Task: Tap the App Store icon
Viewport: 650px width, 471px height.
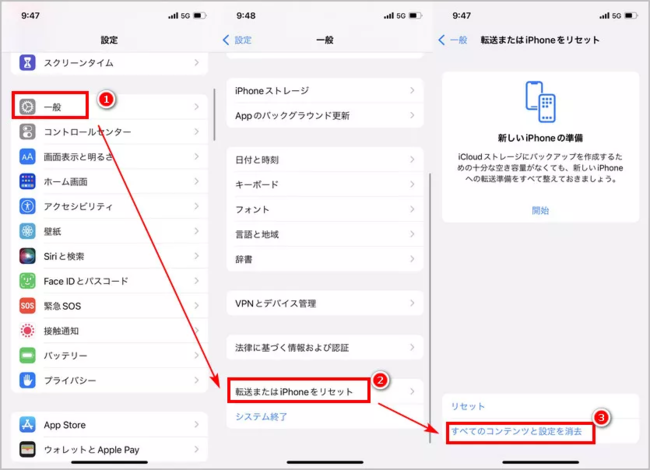Action: 27,425
